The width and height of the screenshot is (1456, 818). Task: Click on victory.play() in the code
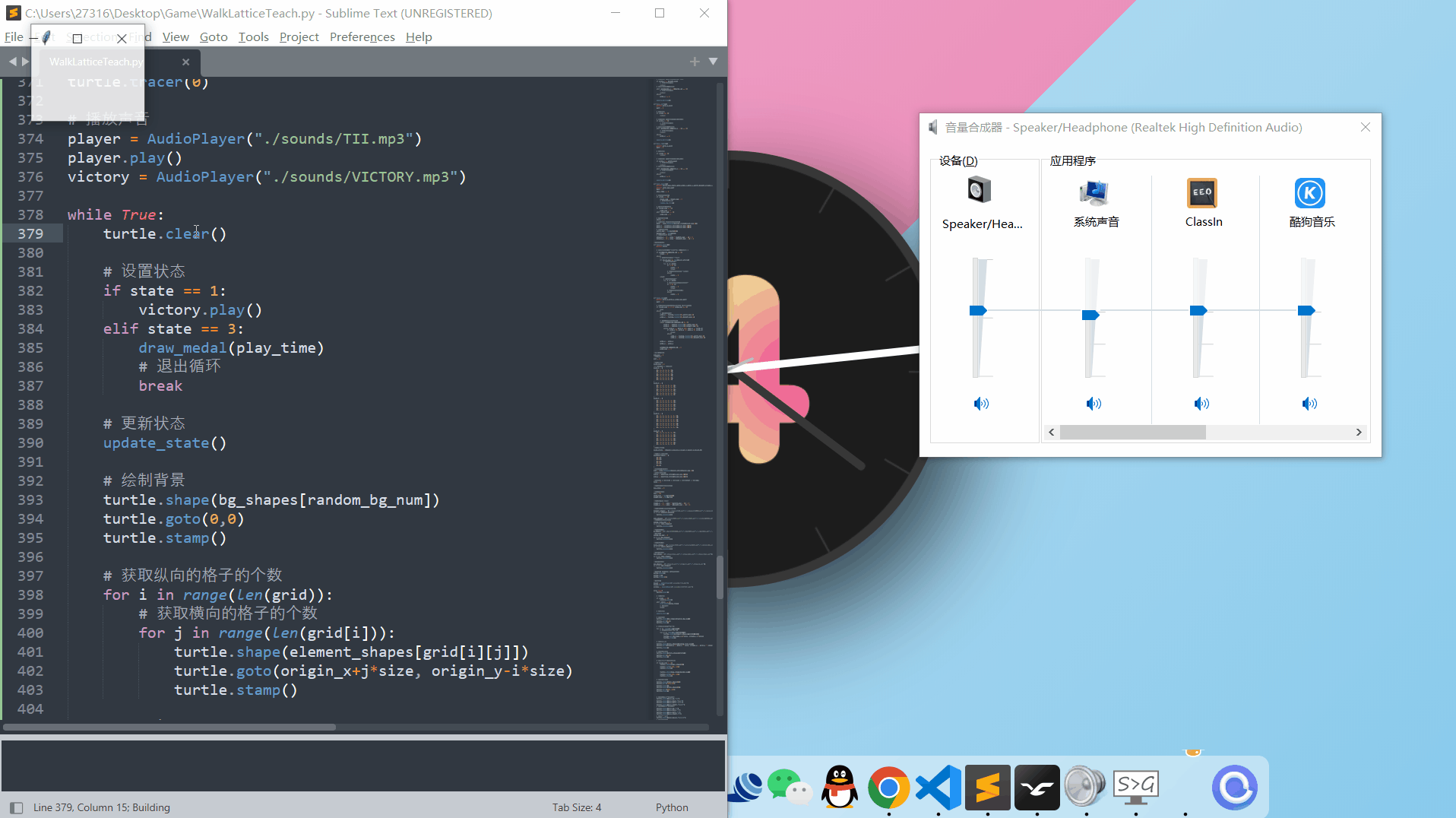click(201, 309)
